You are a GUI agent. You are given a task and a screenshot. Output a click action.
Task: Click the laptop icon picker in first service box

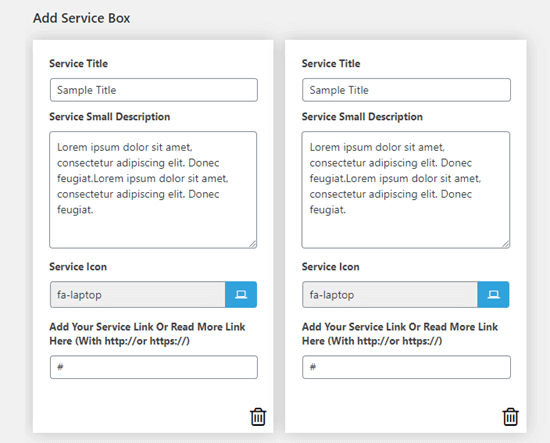(241, 295)
